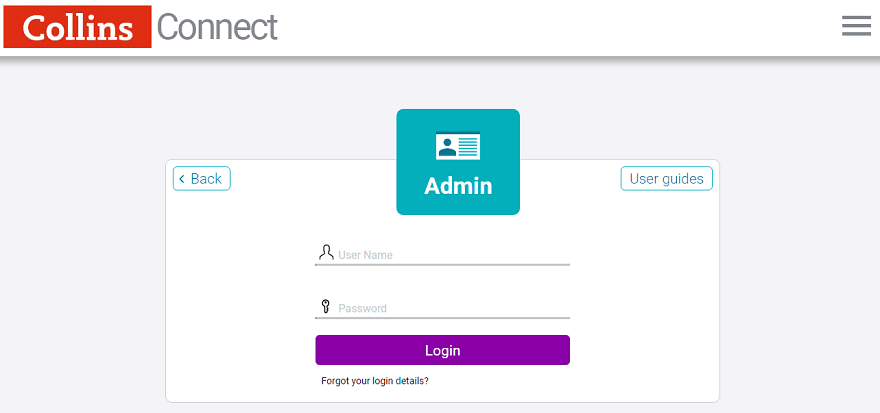Click the key icon beside Password
880x413 pixels.
click(325, 306)
